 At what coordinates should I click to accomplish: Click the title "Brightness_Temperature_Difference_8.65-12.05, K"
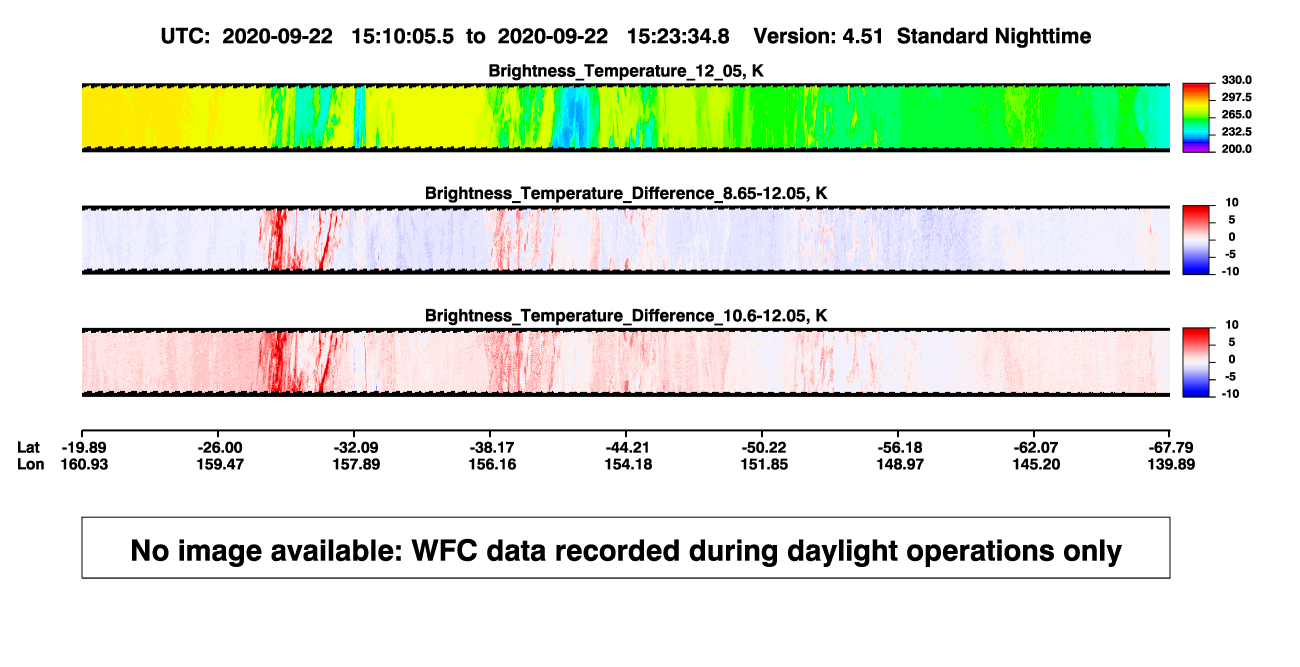626,193
